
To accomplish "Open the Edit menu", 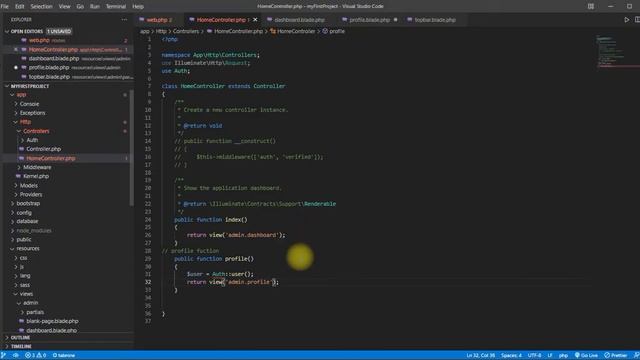I will click(x=19, y=6).
